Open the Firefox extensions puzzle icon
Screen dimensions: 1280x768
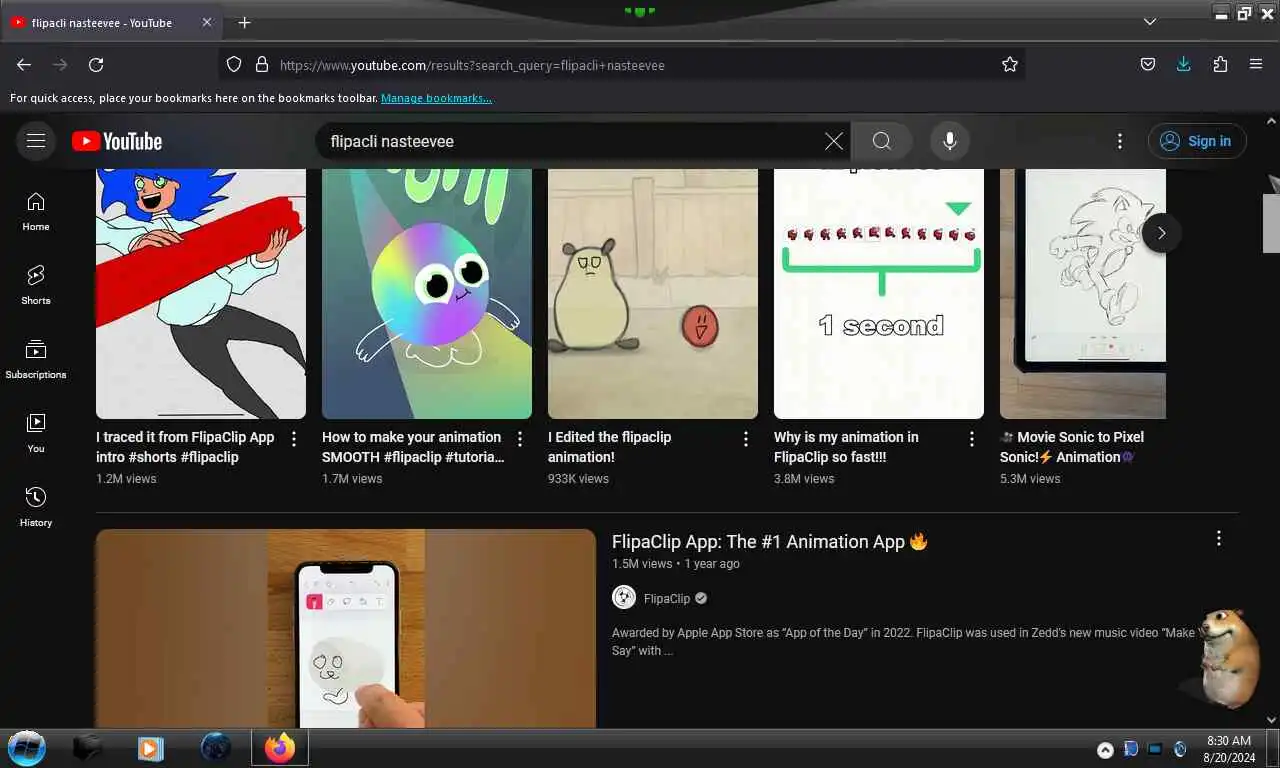(x=1220, y=64)
